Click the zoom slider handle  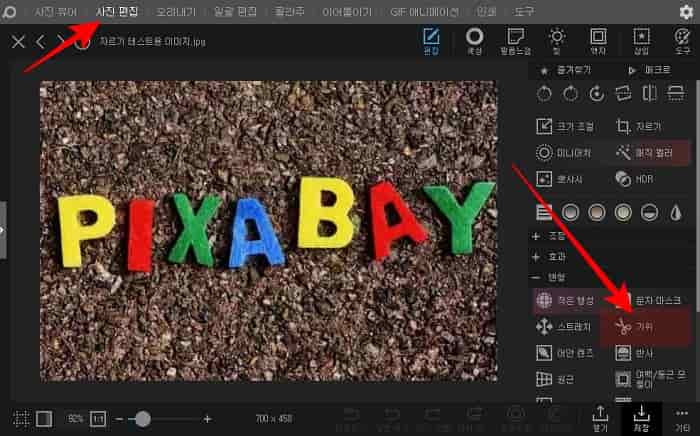[143, 419]
